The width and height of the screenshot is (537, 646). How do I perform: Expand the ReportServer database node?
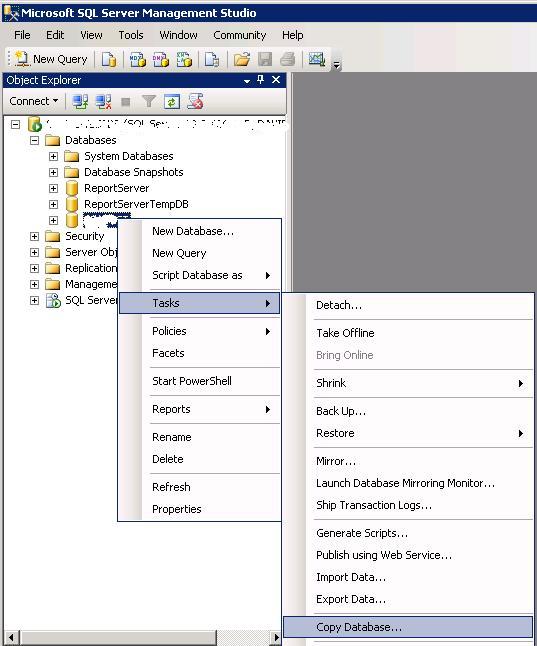click(53, 188)
